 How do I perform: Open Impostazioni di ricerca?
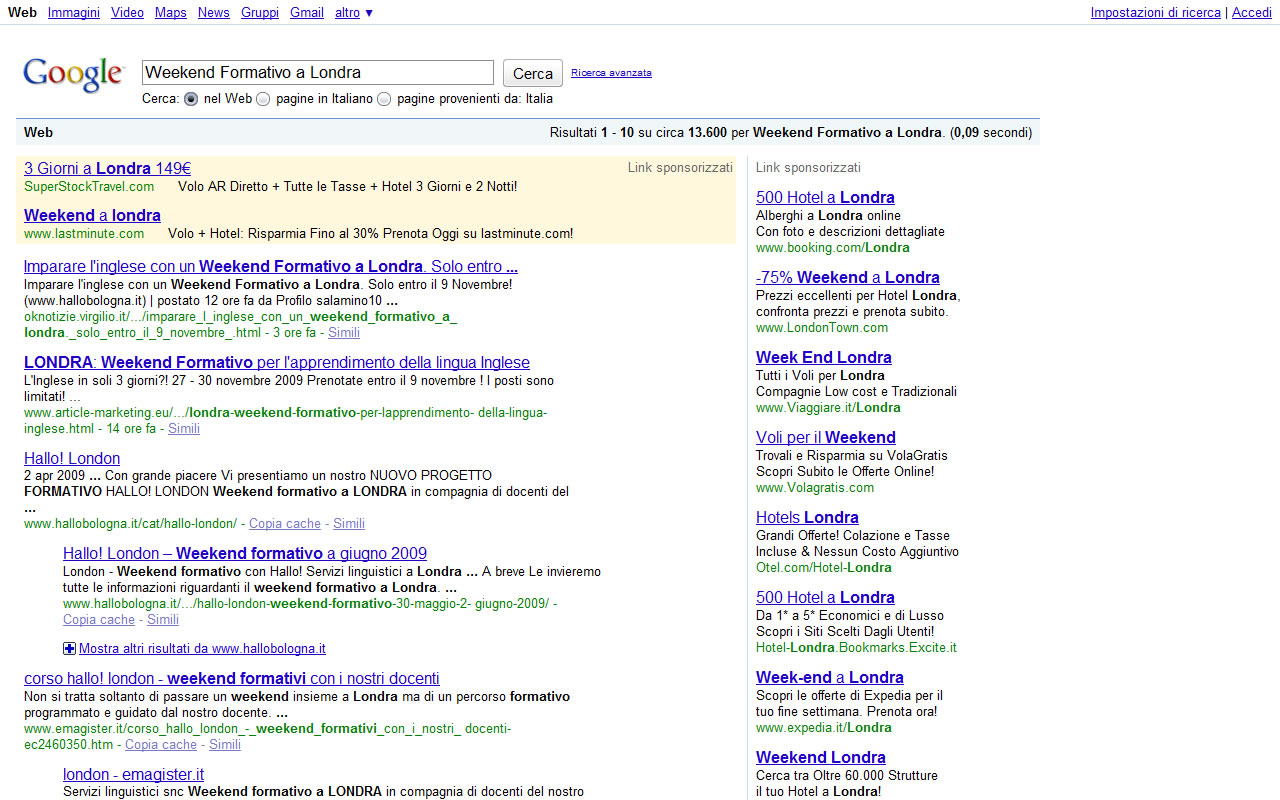coord(1156,13)
